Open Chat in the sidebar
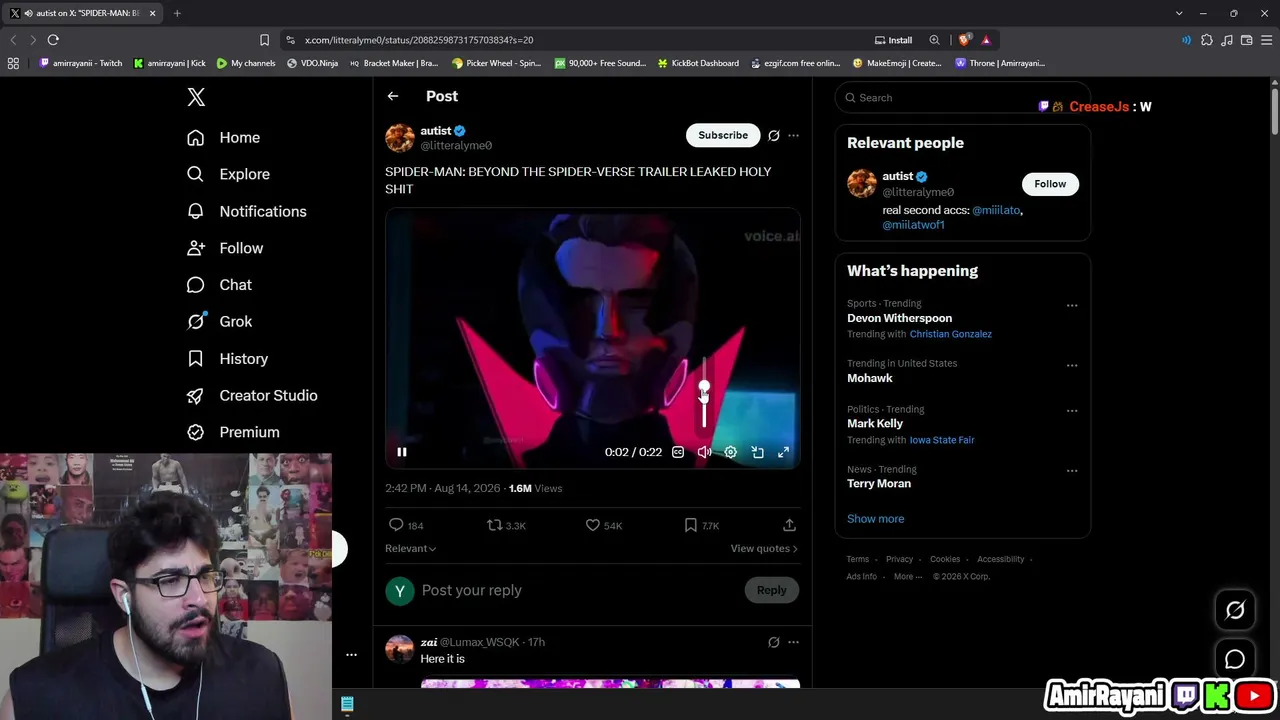 [x=220, y=285]
